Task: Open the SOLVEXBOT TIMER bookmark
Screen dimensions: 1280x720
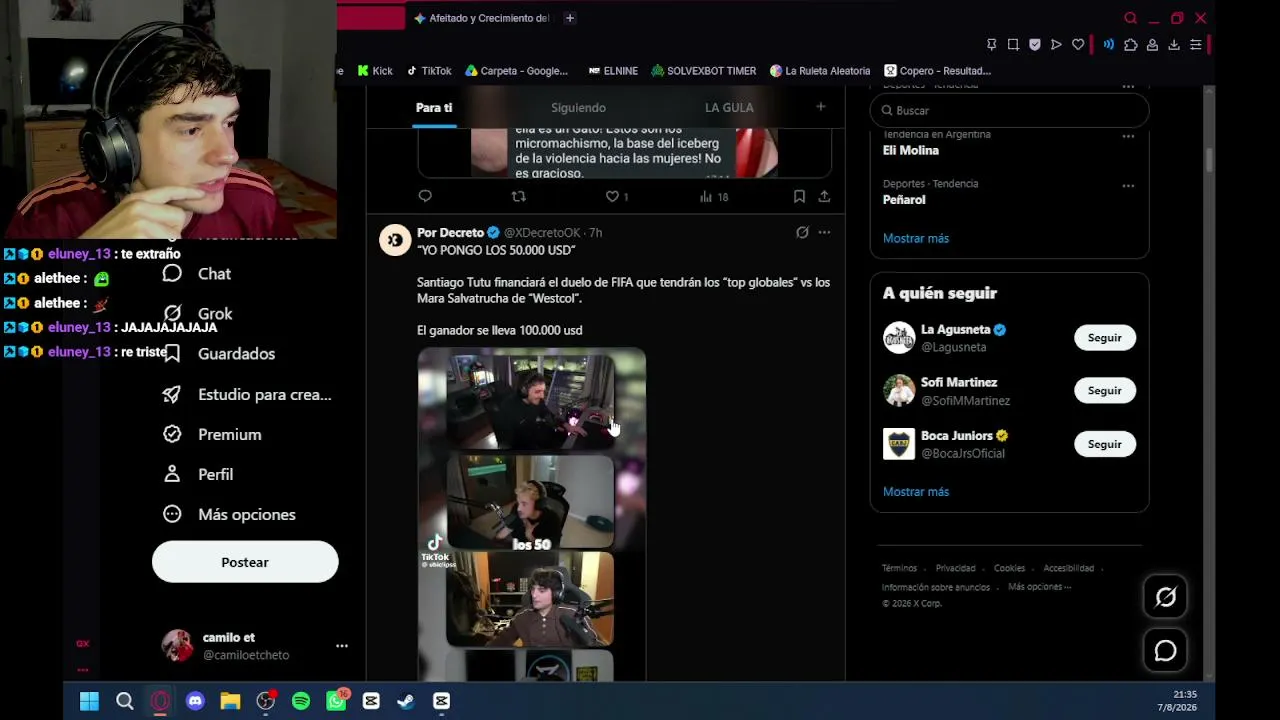Action: tap(703, 71)
